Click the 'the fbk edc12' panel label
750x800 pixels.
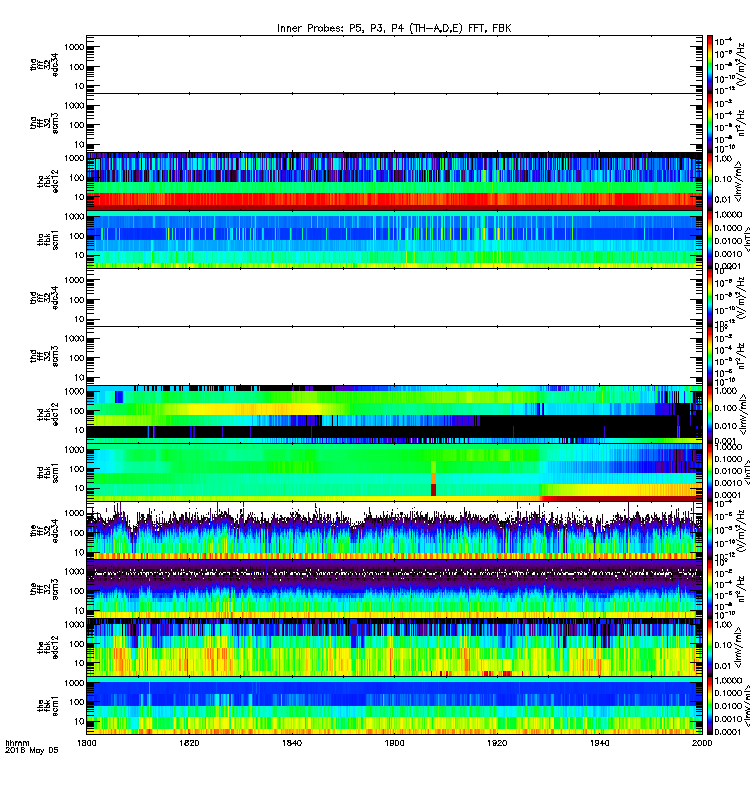click(x=48, y=647)
